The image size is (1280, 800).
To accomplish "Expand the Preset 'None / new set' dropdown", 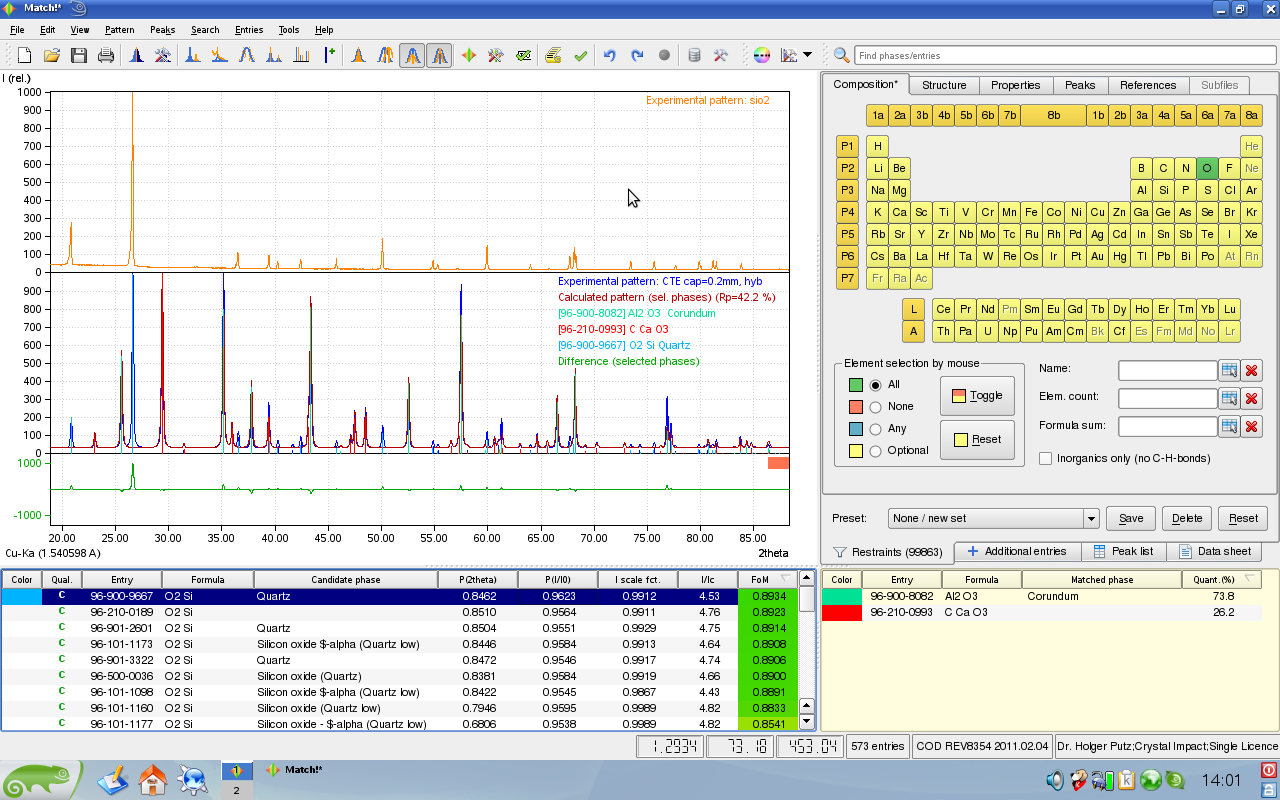I will click(1091, 519).
